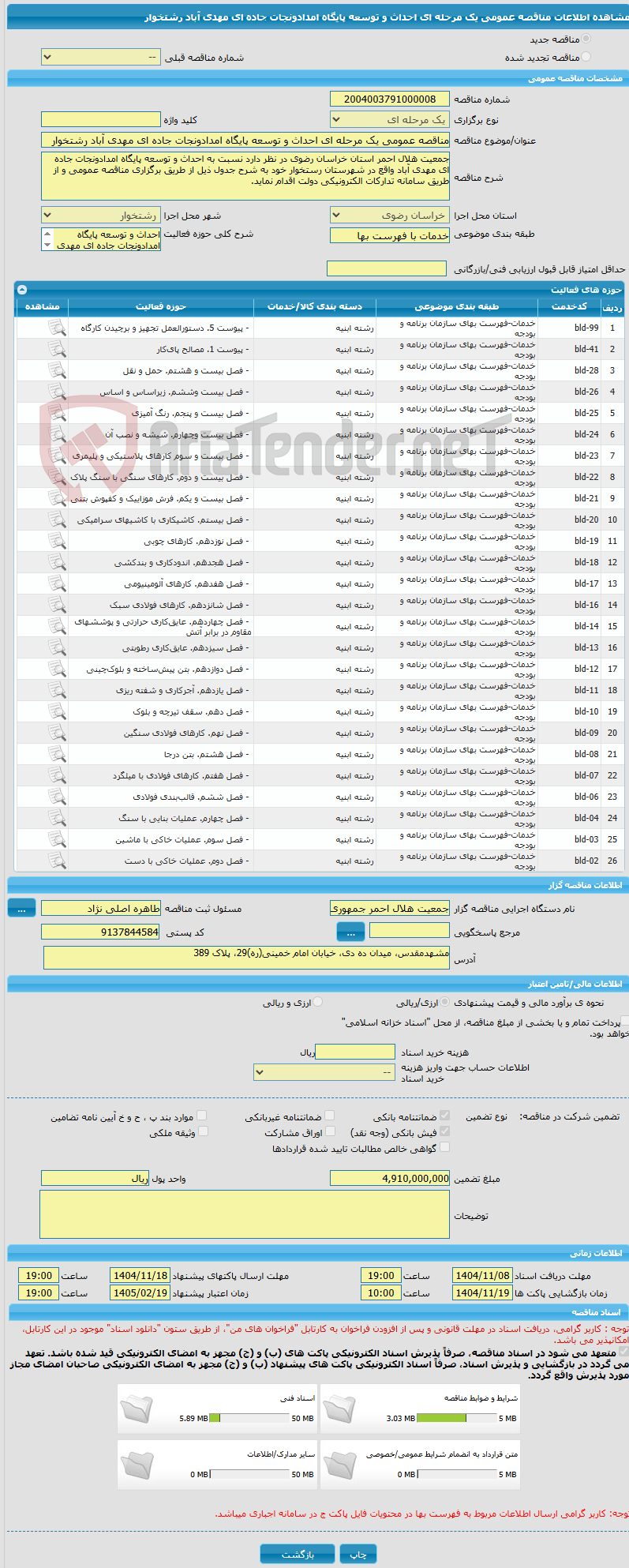Select the ارزی/ریالی radio option
629x1568 pixels.
tap(446, 1002)
